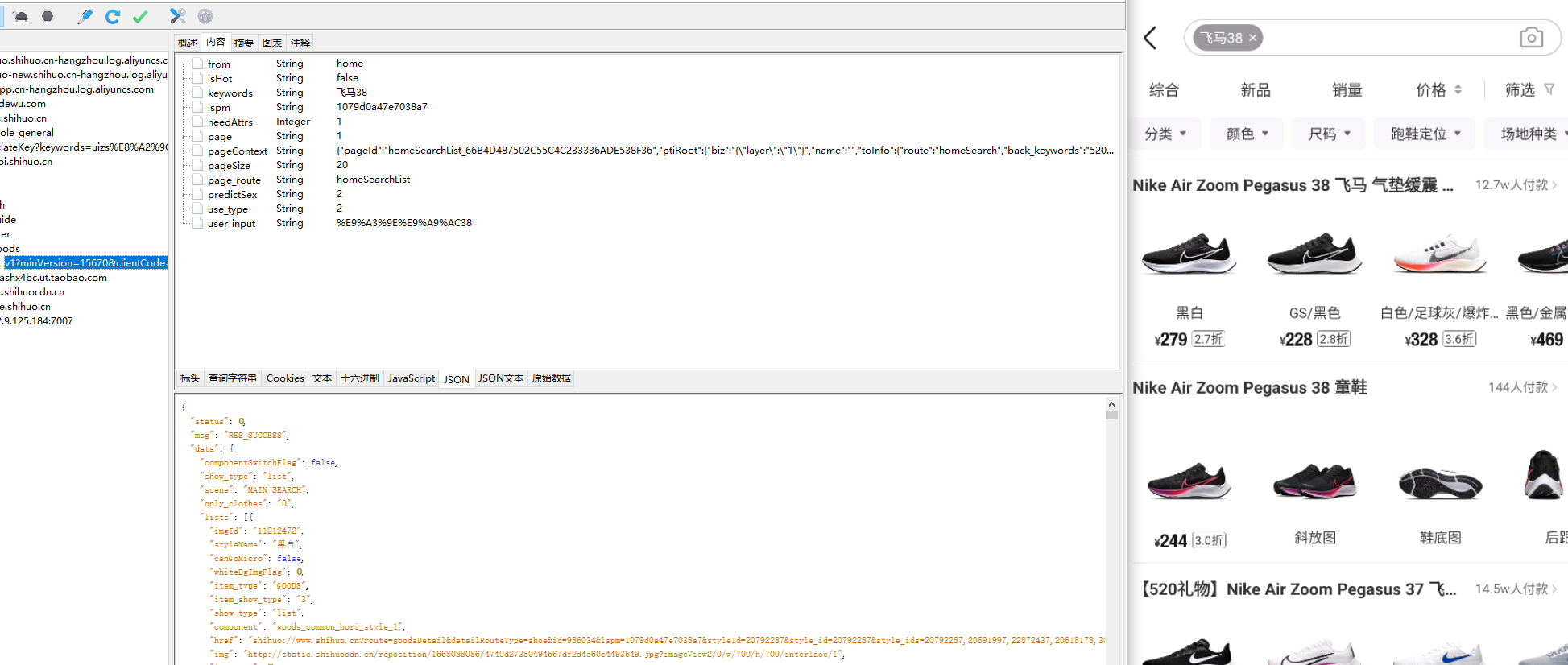
Task: Open 14.5w人付款 product link
Action: click(1516, 589)
